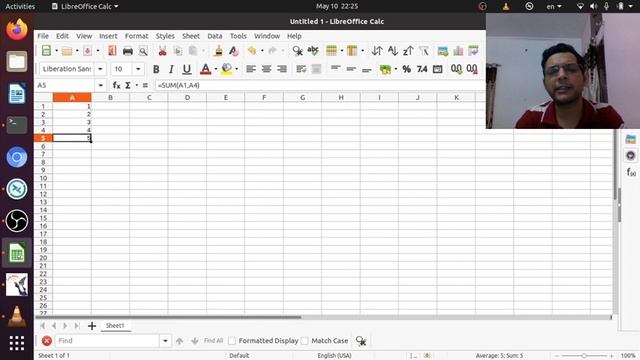
Task: Click the Format as Number 7.4 icon
Action: [x=422, y=69]
